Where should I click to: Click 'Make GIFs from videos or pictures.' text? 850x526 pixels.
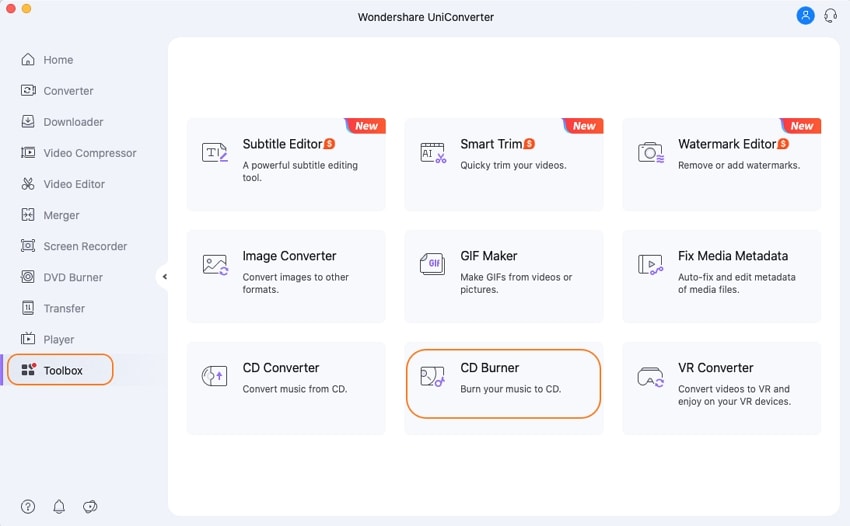(x=516, y=283)
